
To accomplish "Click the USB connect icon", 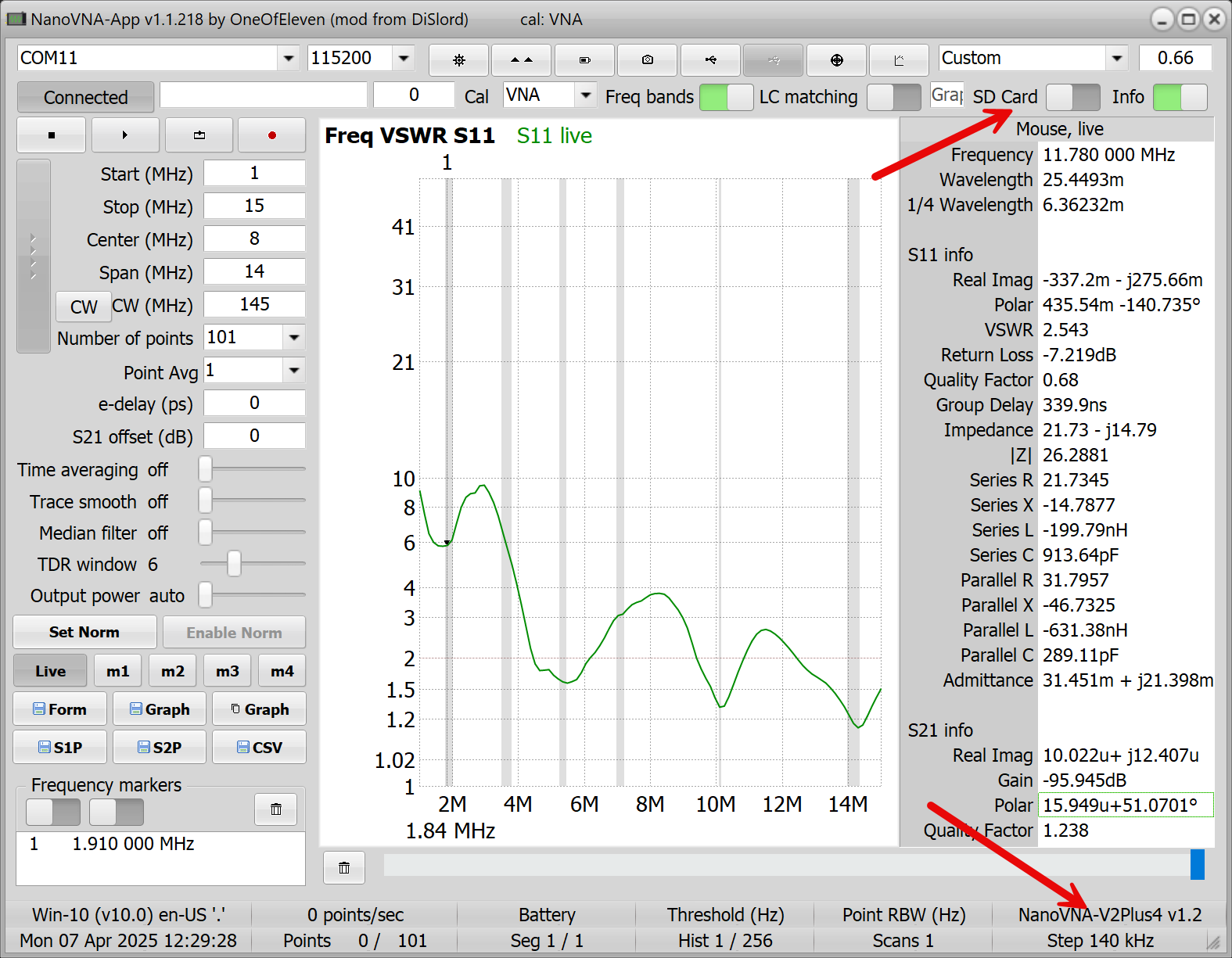I will (x=710, y=59).
